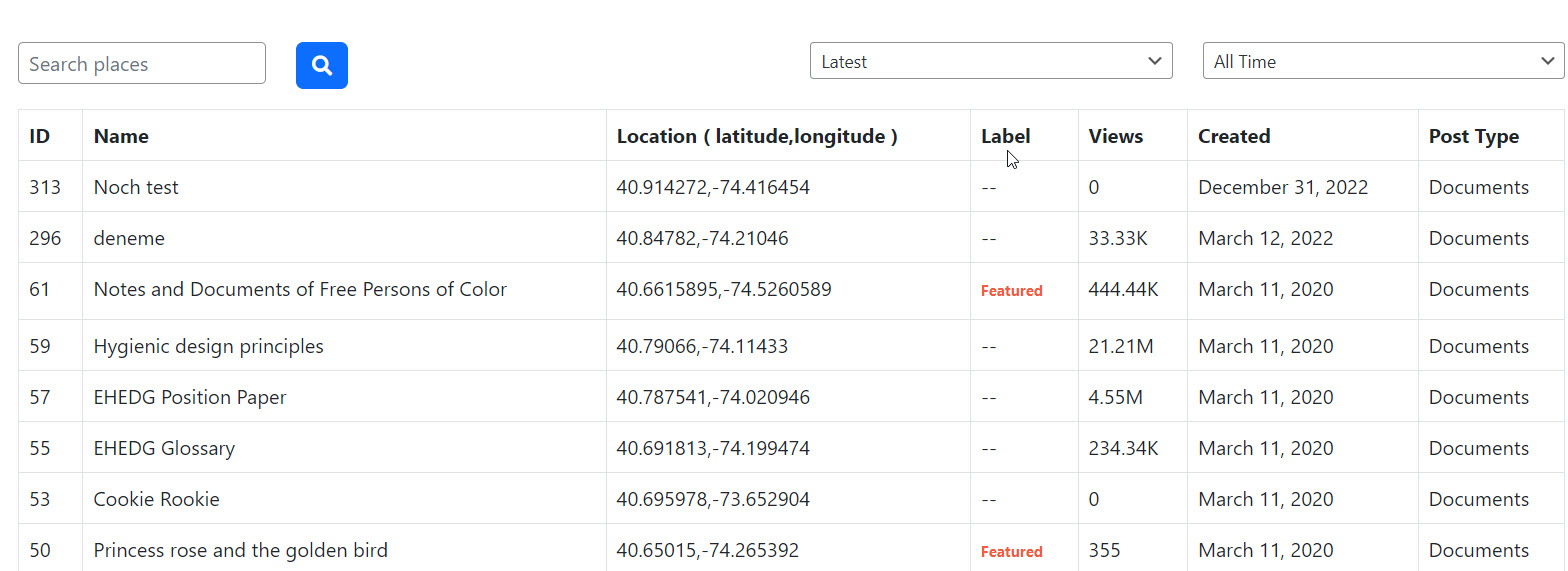Click the Featured label on row 61
The width and height of the screenshot is (1568, 571).
click(x=1011, y=291)
